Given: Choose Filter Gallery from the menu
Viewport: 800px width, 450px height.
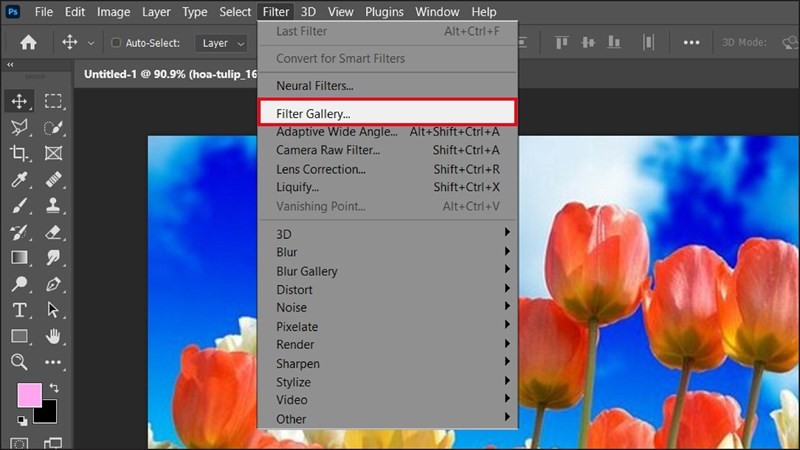Looking at the screenshot, I should click(388, 113).
